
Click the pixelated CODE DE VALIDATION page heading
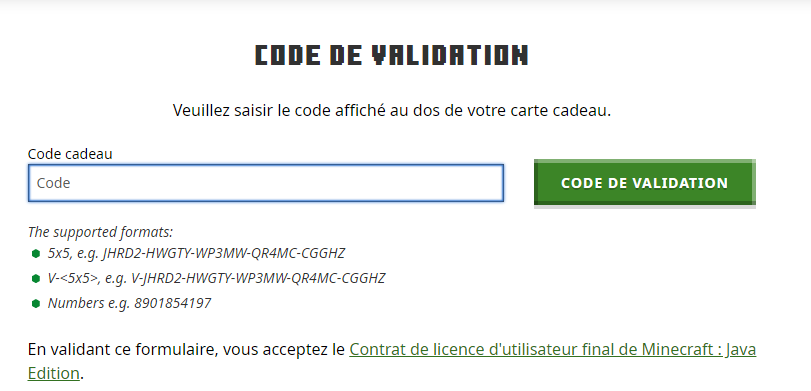click(392, 55)
